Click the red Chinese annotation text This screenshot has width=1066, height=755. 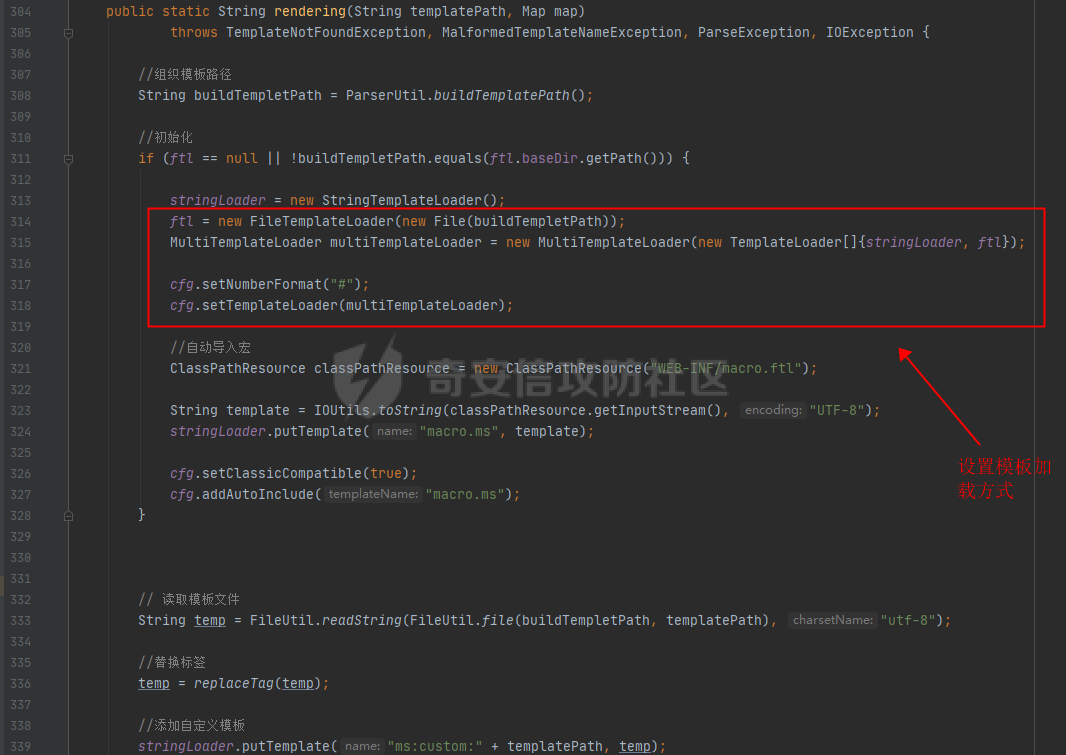[x=1003, y=478]
